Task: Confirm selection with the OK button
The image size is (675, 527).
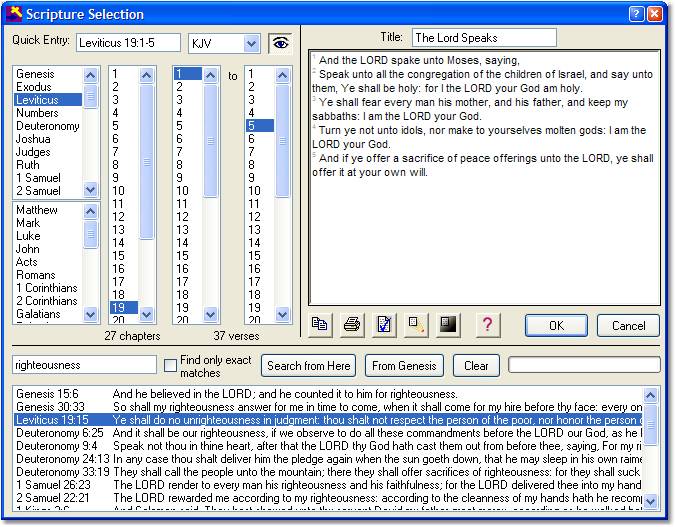Action: click(x=556, y=325)
